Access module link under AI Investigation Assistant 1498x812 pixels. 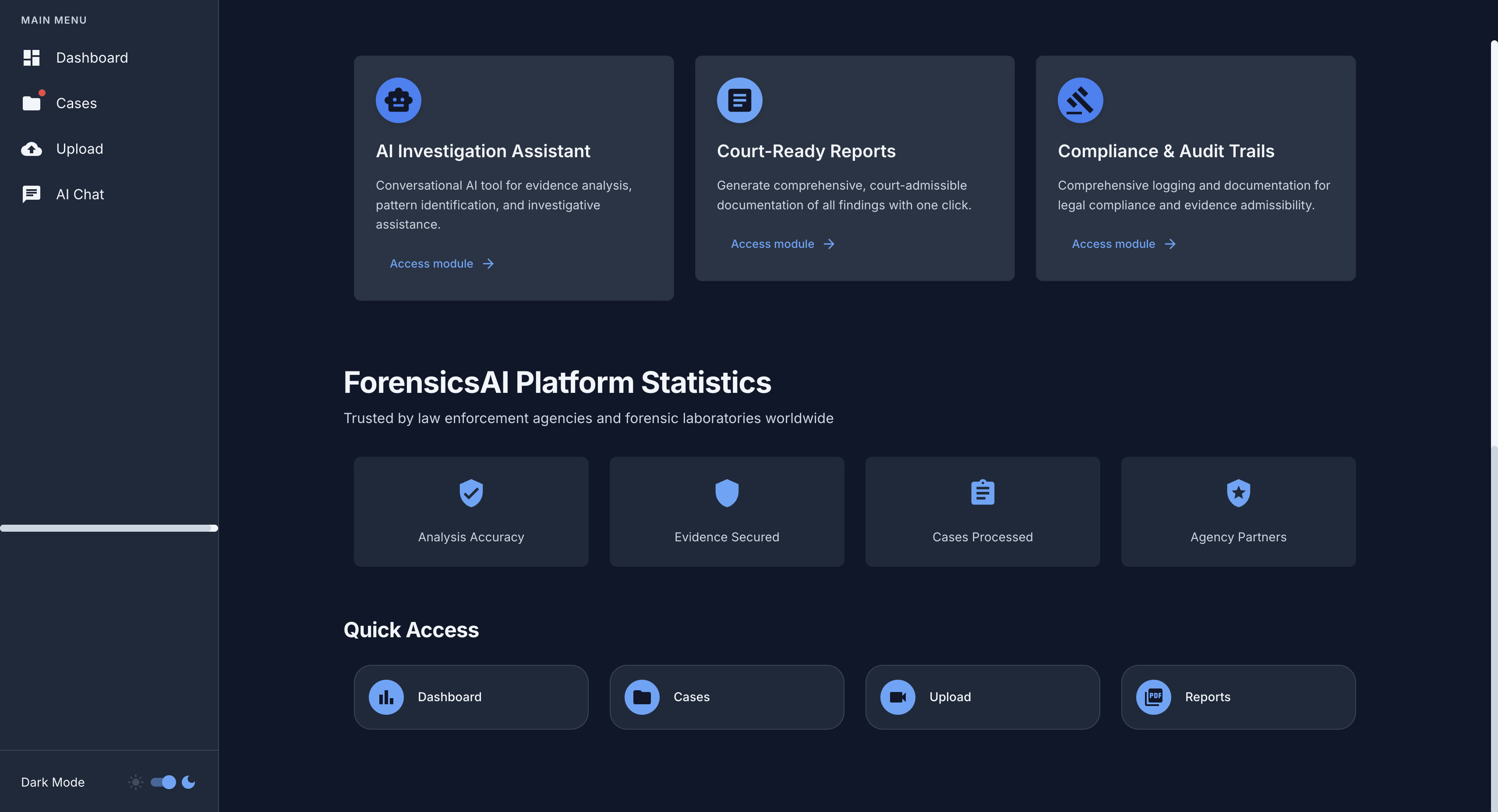click(x=431, y=264)
